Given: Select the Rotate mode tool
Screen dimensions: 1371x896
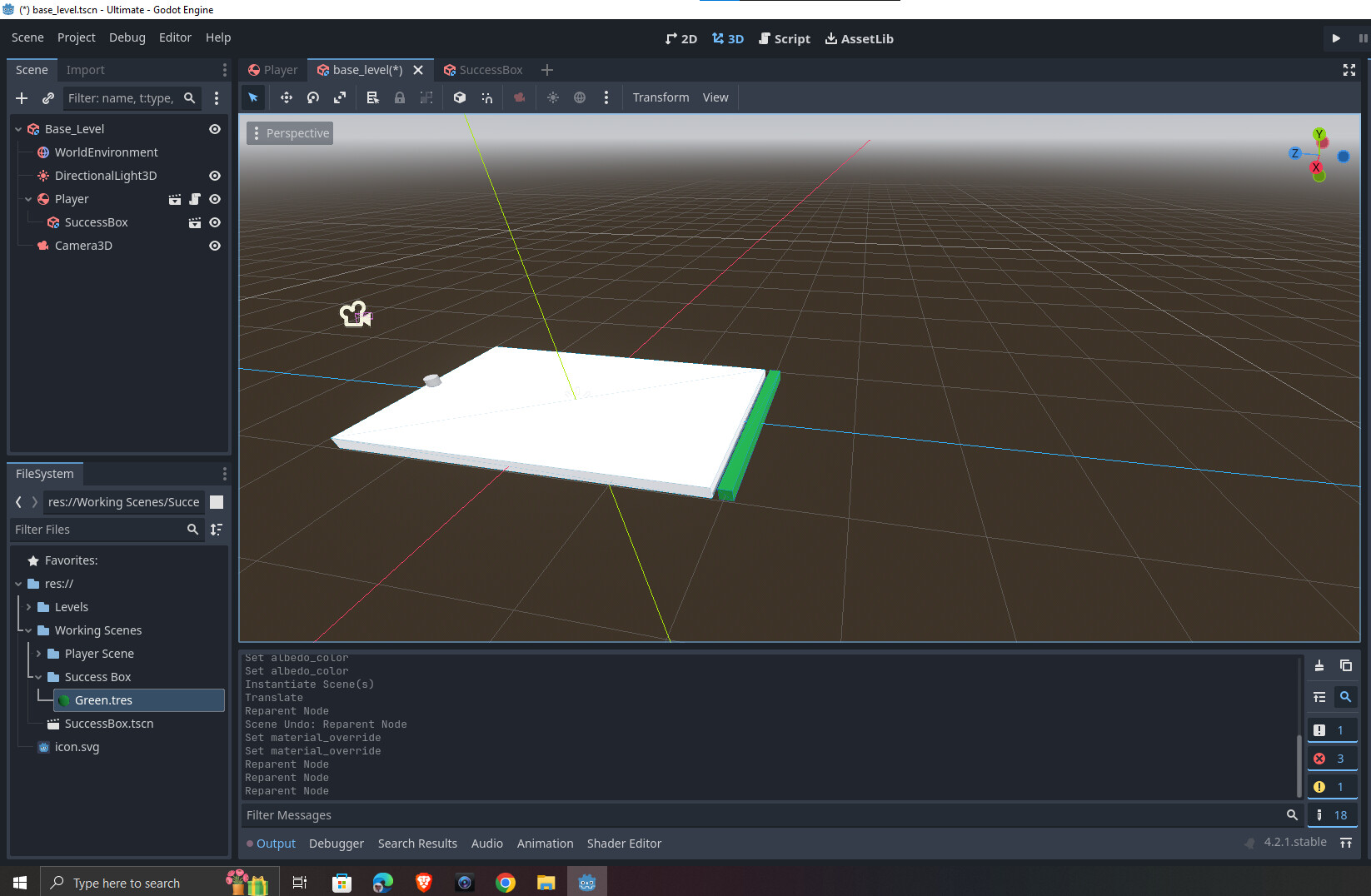Looking at the screenshot, I should [313, 97].
